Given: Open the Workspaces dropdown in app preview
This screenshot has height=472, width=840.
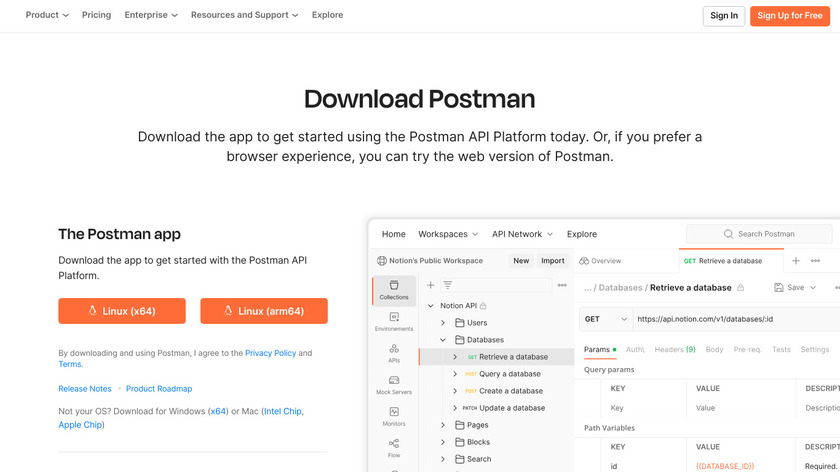Looking at the screenshot, I should 448,234.
